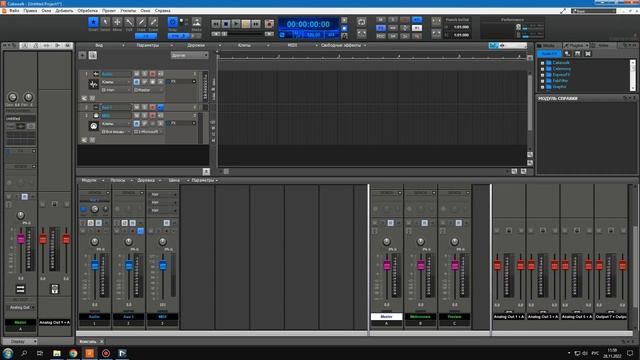Click the Marks module icon

point(196,22)
